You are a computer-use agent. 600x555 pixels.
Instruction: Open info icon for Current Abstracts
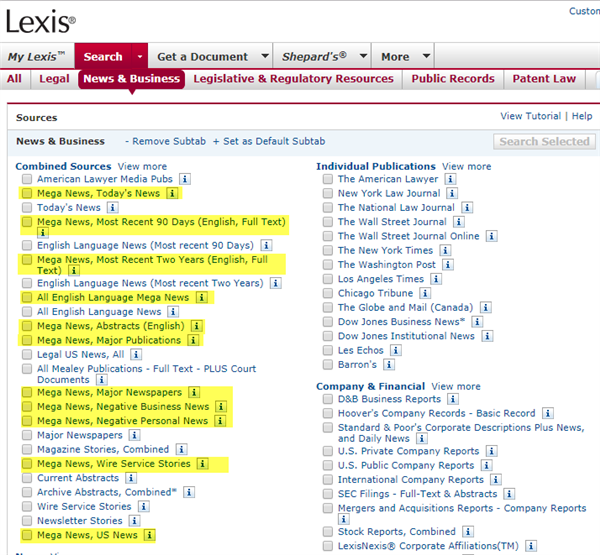tap(131, 478)
